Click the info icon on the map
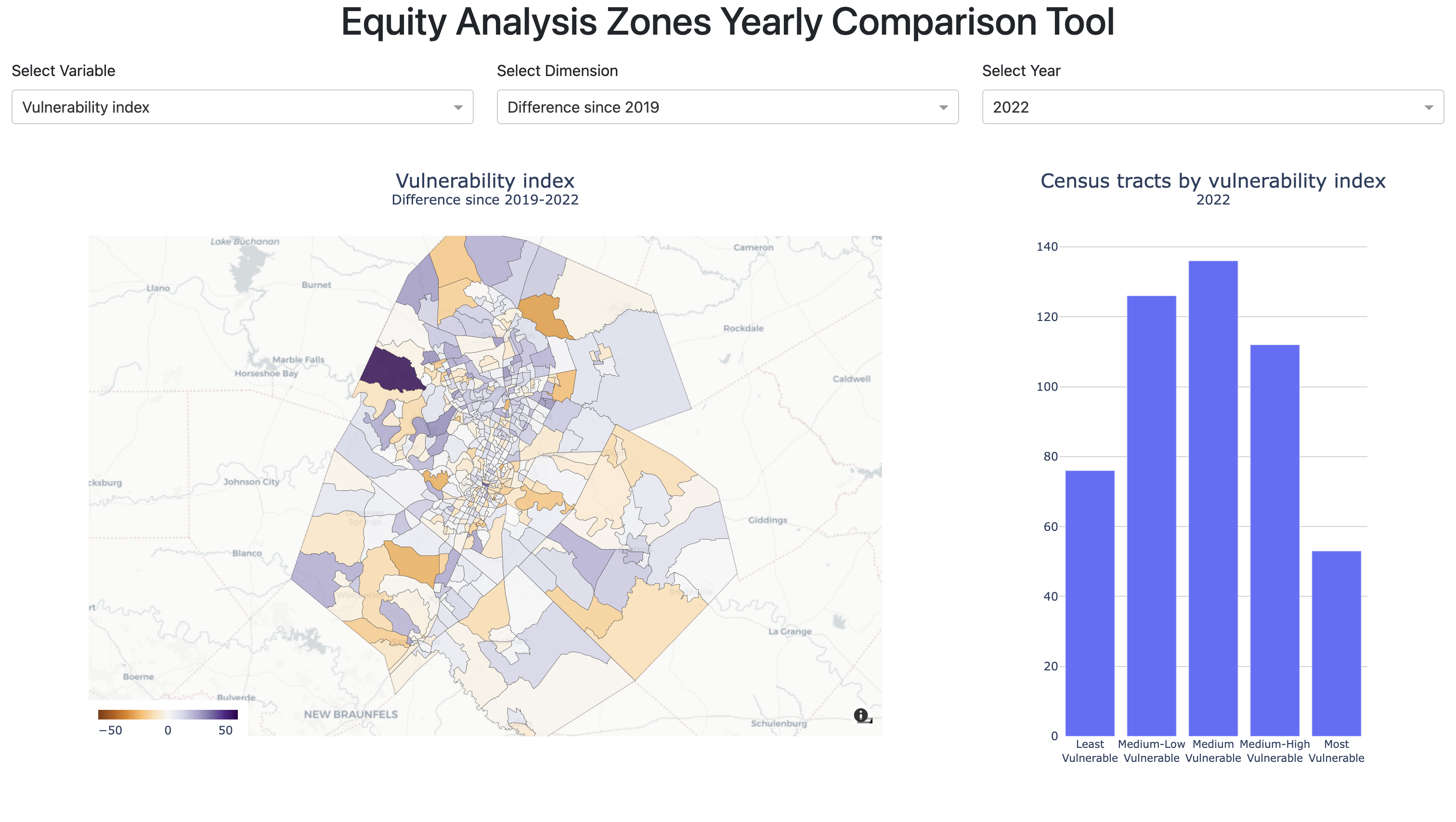 coord(861,714)
